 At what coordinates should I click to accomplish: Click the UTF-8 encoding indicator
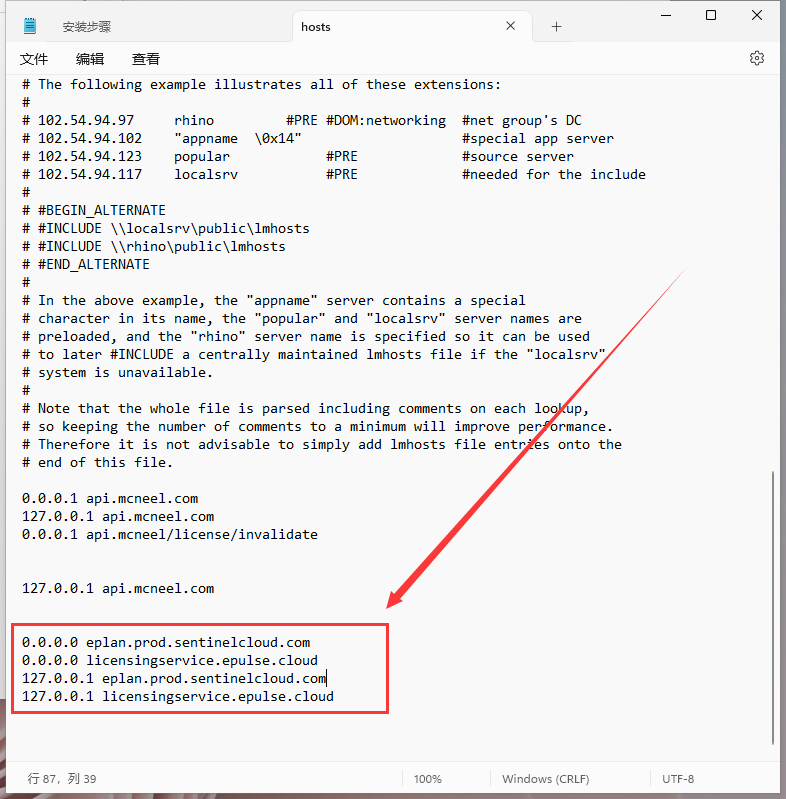click(677, 779)
